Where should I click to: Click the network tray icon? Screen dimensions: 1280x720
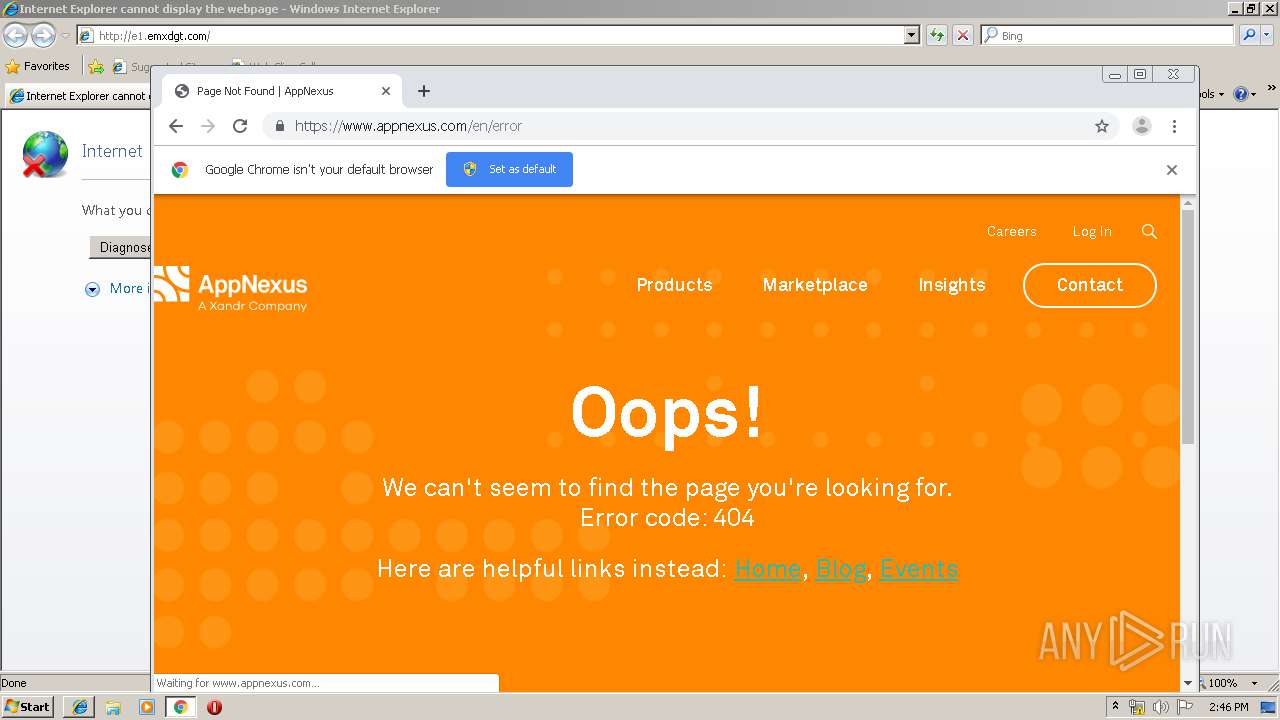click(x=1137, y=707)
